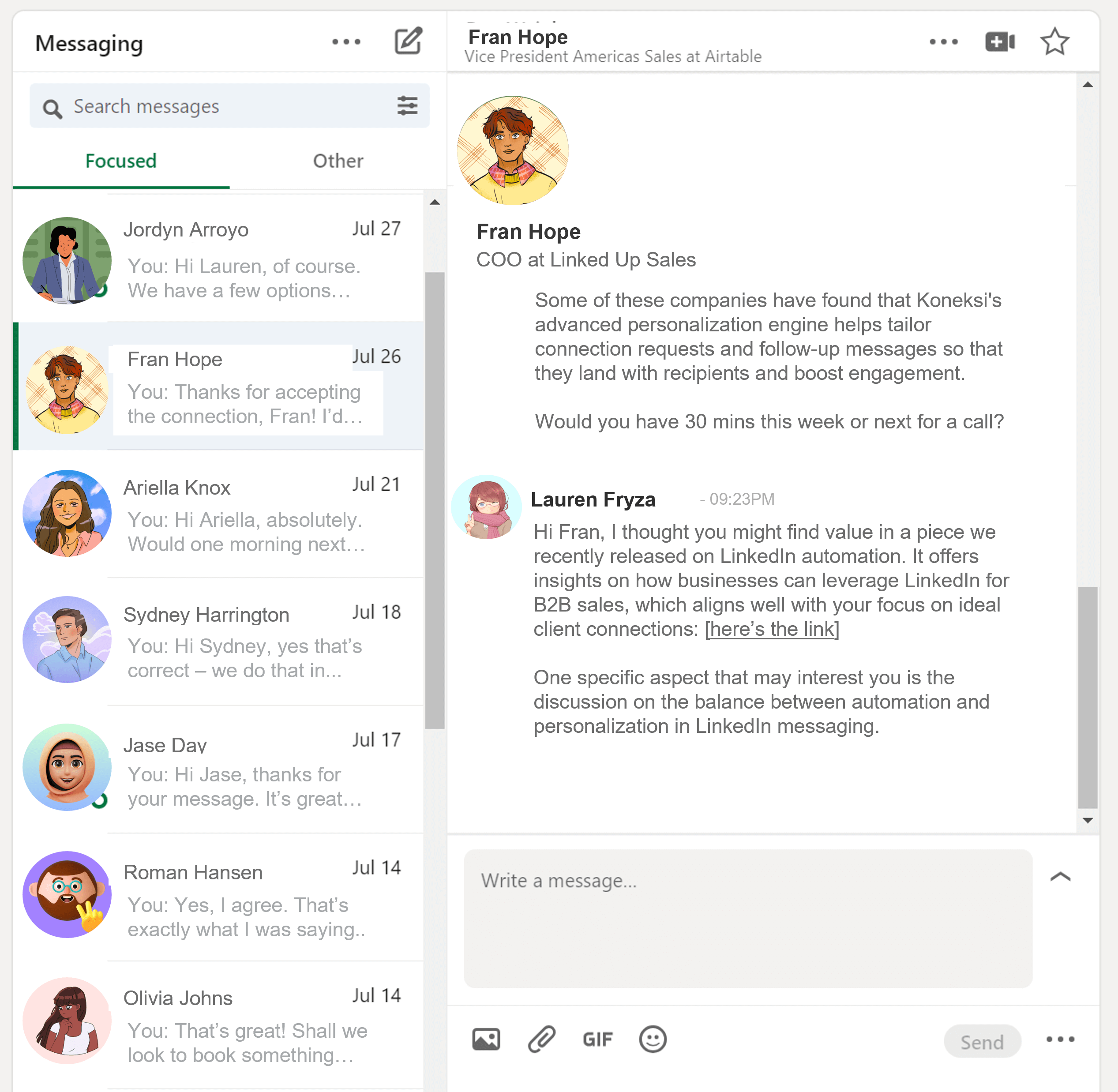Click Jase Day's avatar in the list
The height and width of the screenshot is (1092, 1118).
click(67, 767)
